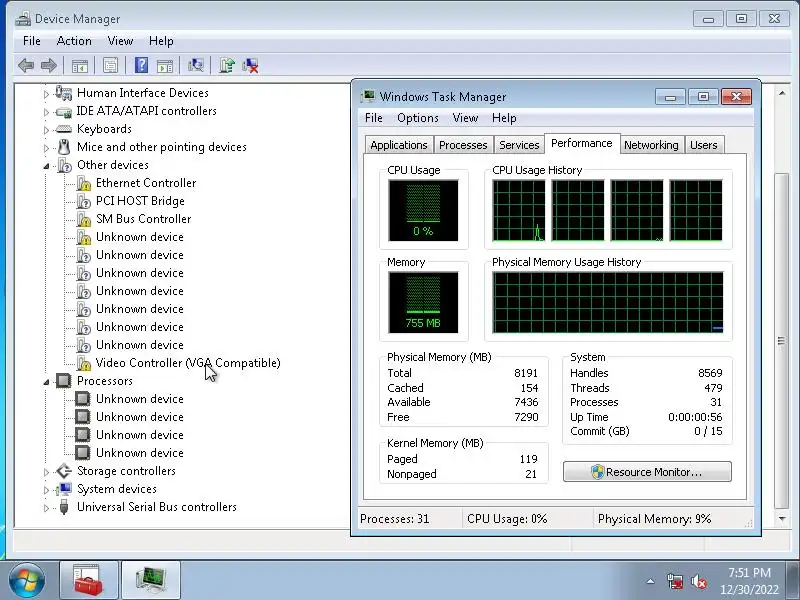
Task: Expand the Keyboards node
Action: click(46, 130)
